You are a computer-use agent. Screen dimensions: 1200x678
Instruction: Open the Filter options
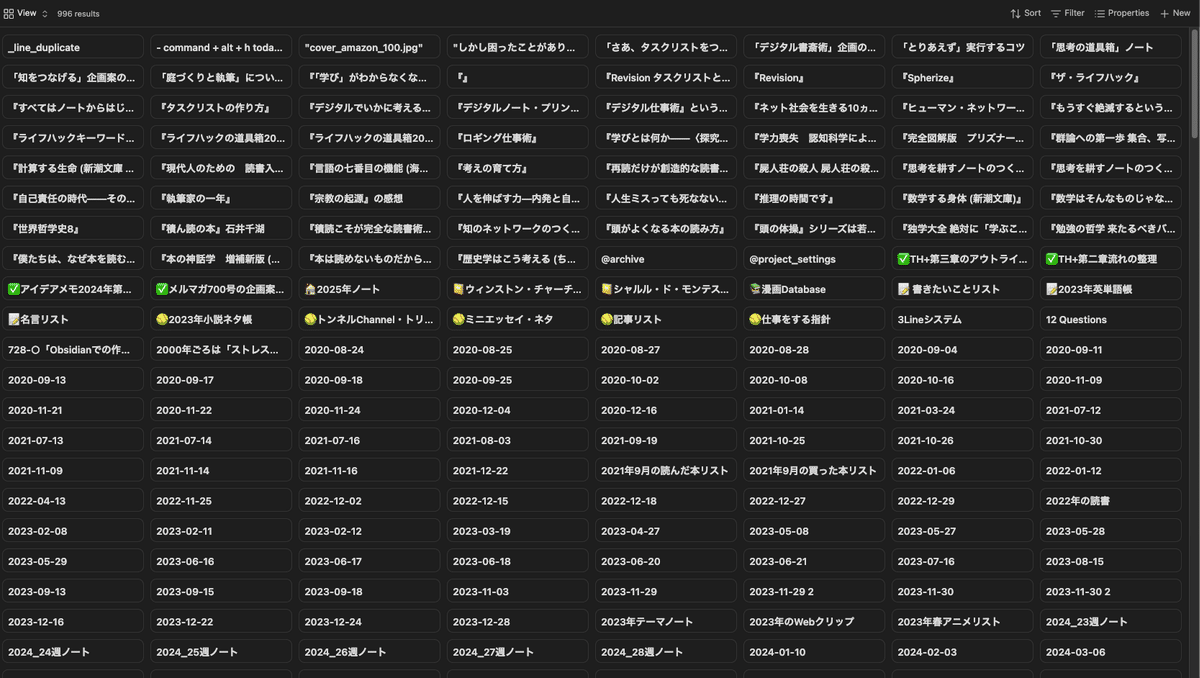[1067, 14]
